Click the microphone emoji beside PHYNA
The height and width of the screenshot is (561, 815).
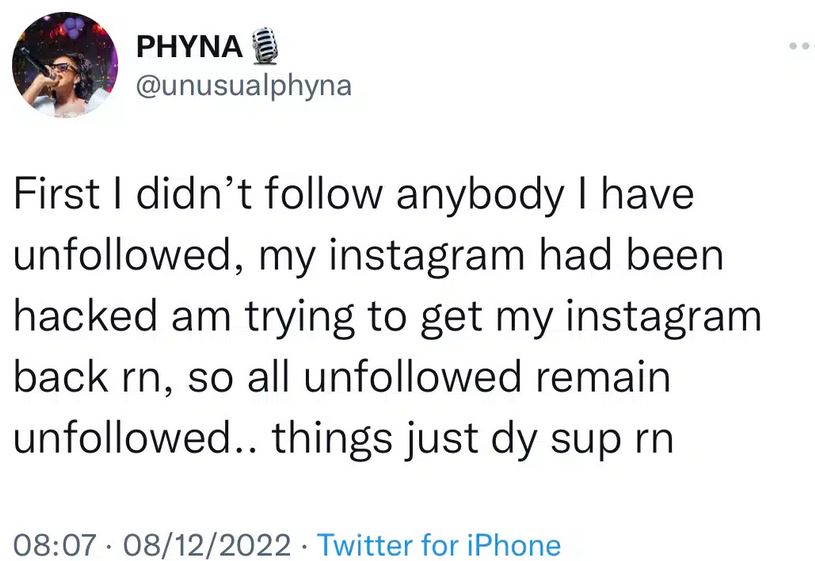pos(260,46)
